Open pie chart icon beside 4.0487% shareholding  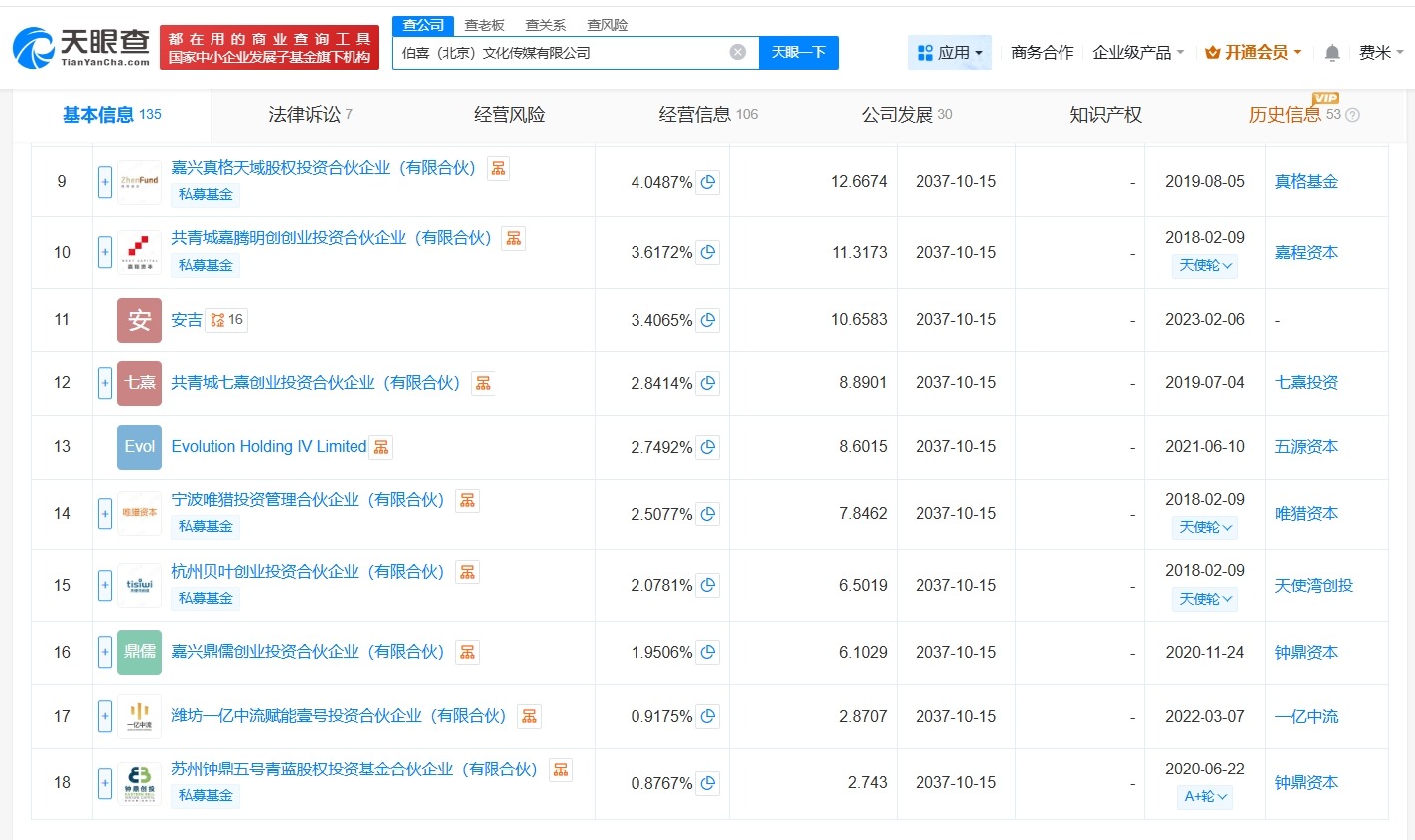(706, 182)
